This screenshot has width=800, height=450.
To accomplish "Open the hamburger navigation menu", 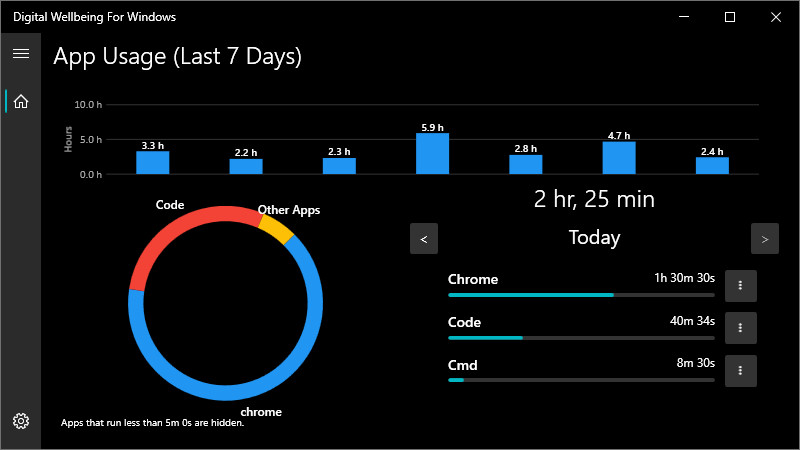I will (x=20, y=53).
